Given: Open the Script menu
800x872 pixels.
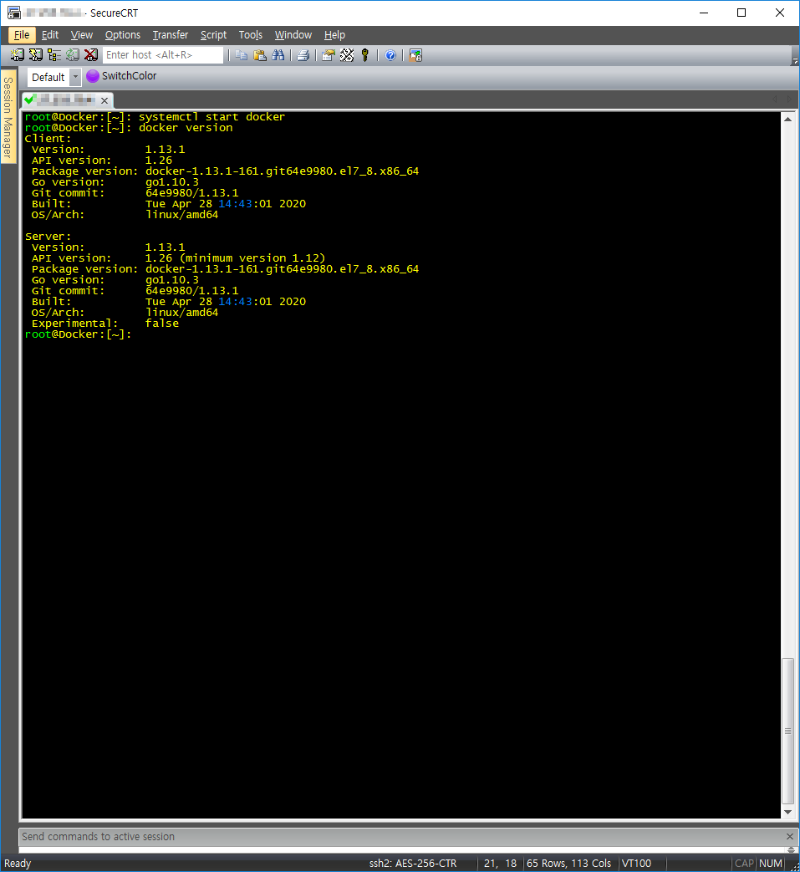Looking at the screenshot, I should pyautogui.click(x=213, y=35).
